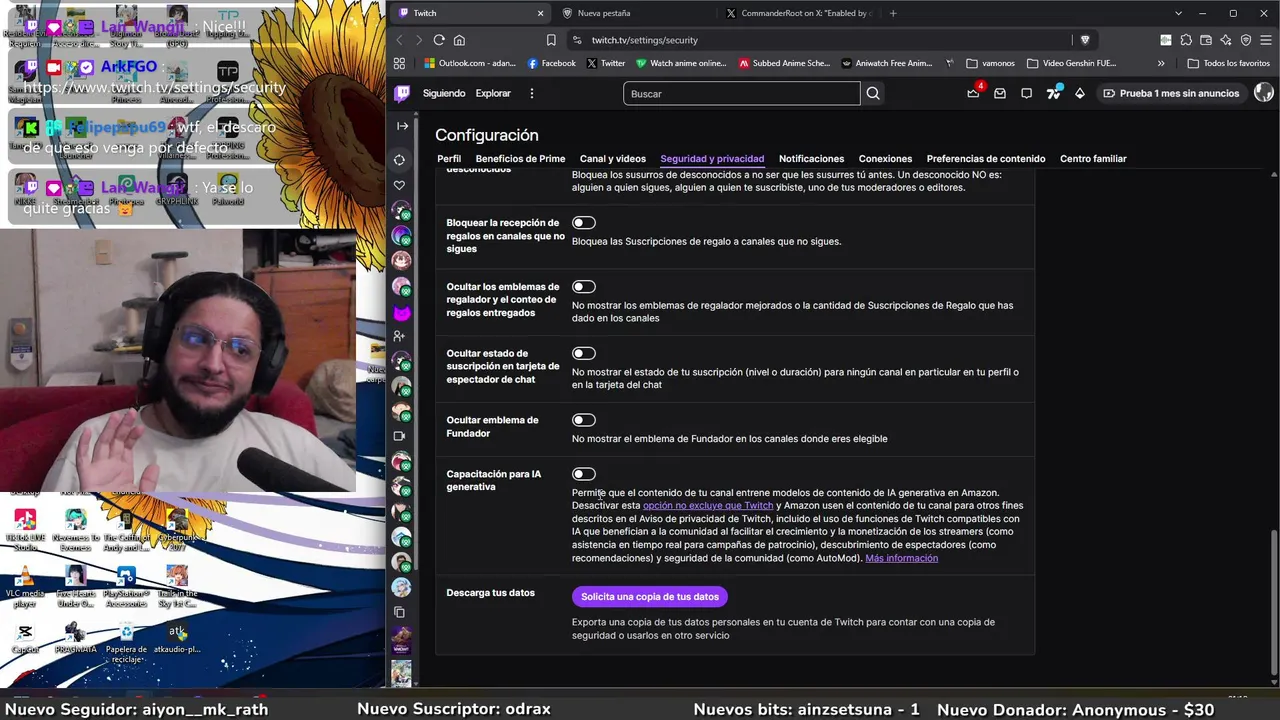This screenshot has height=720, width=1280.
Task: Open Beneficios de Prime tab
Action: pyautogui.click(x=520, y=158)
